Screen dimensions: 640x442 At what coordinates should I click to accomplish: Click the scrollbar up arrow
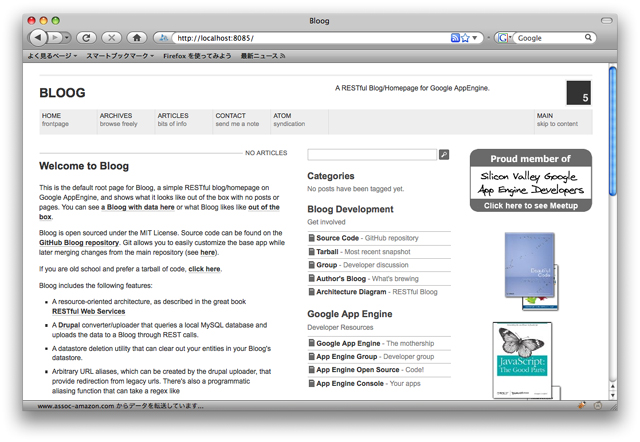pyautogui.click(x=612, y=386)
